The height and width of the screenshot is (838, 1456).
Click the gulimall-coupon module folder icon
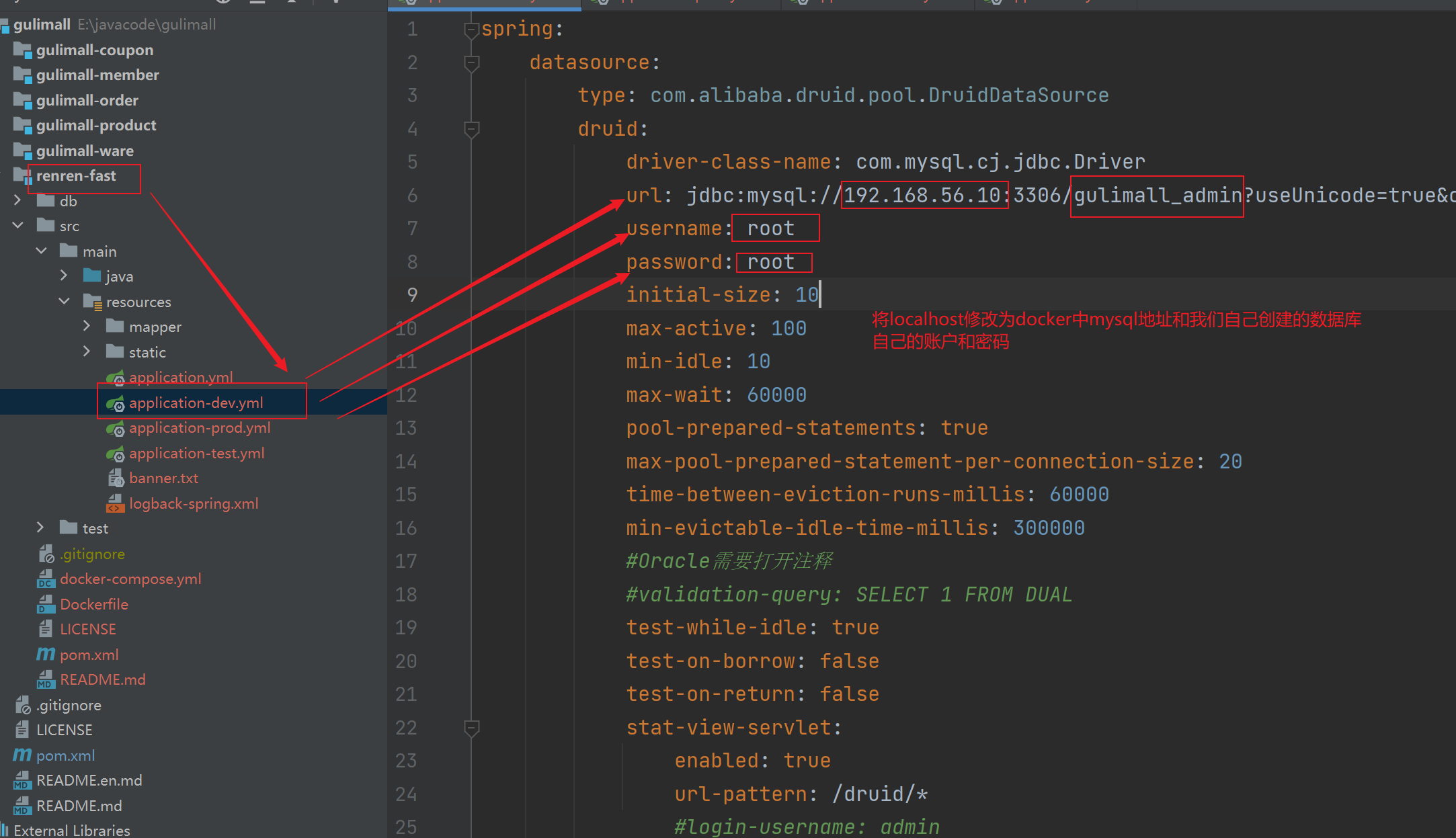[23, 50]
